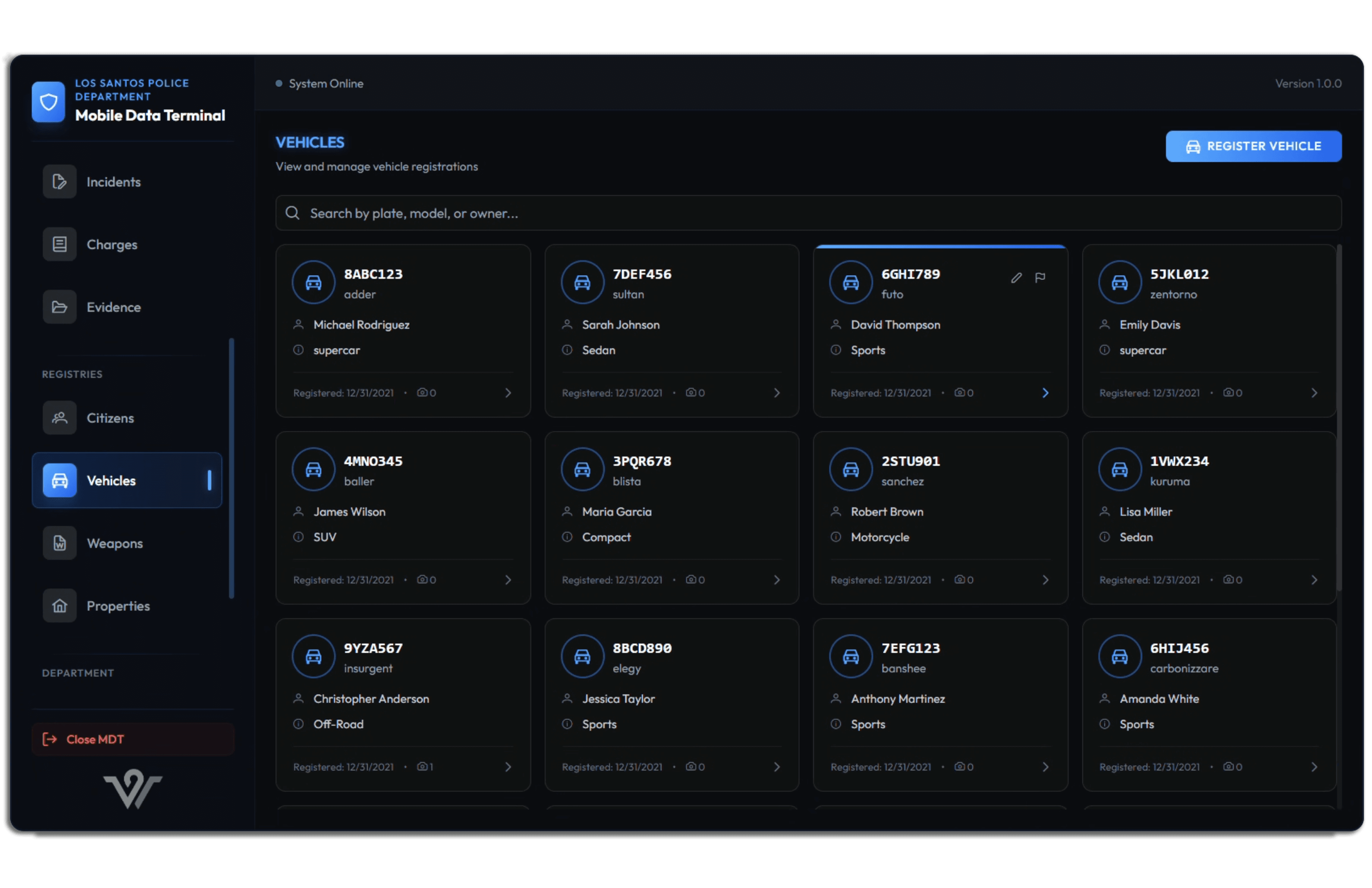The width and height of the screenshot is (1372, 888).
Task: Click plate number 7EFG123
Action: 910,648
